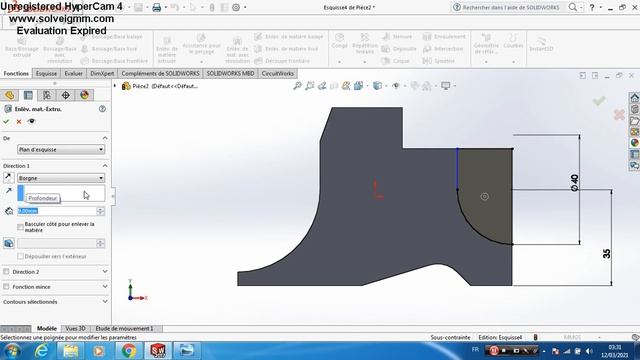This screenshot has height=360, width=640.
Task: Click the Windows Start button
Action: pyautogui.click(x=12, y=351)
